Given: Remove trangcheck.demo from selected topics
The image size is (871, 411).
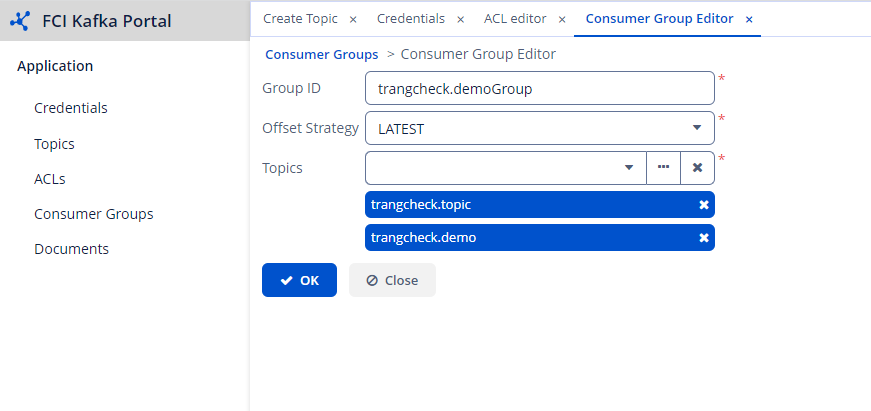Looking at the screenshot, I should (x=703, y=238).
